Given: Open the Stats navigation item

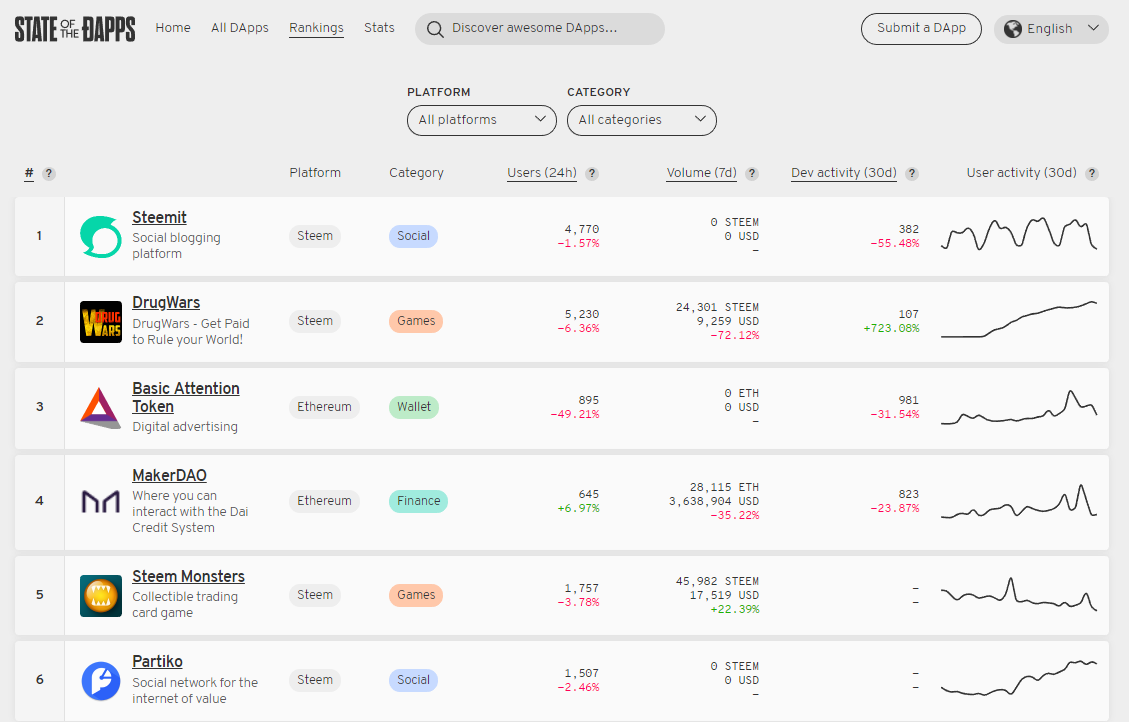Looking at the screenshot, I should coord(379,28).
